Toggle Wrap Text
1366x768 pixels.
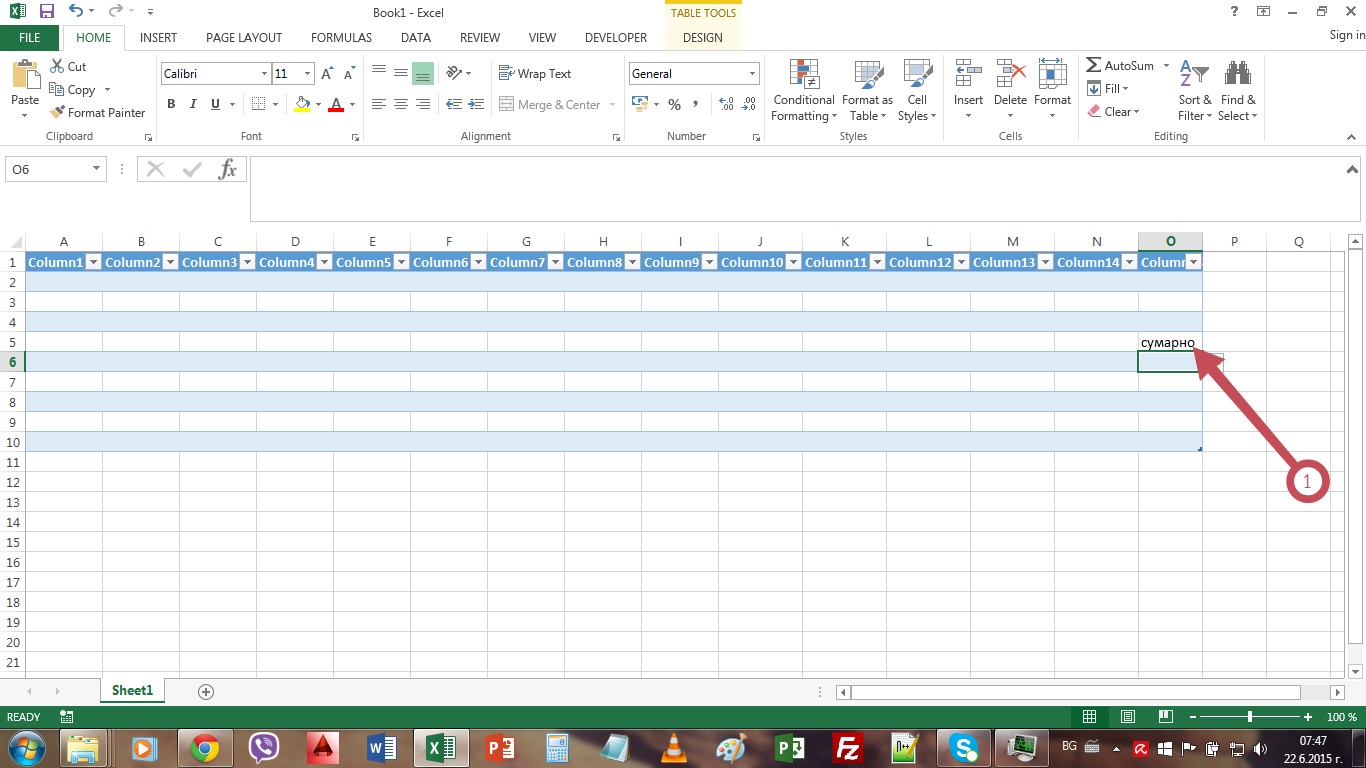click(535, 74)
